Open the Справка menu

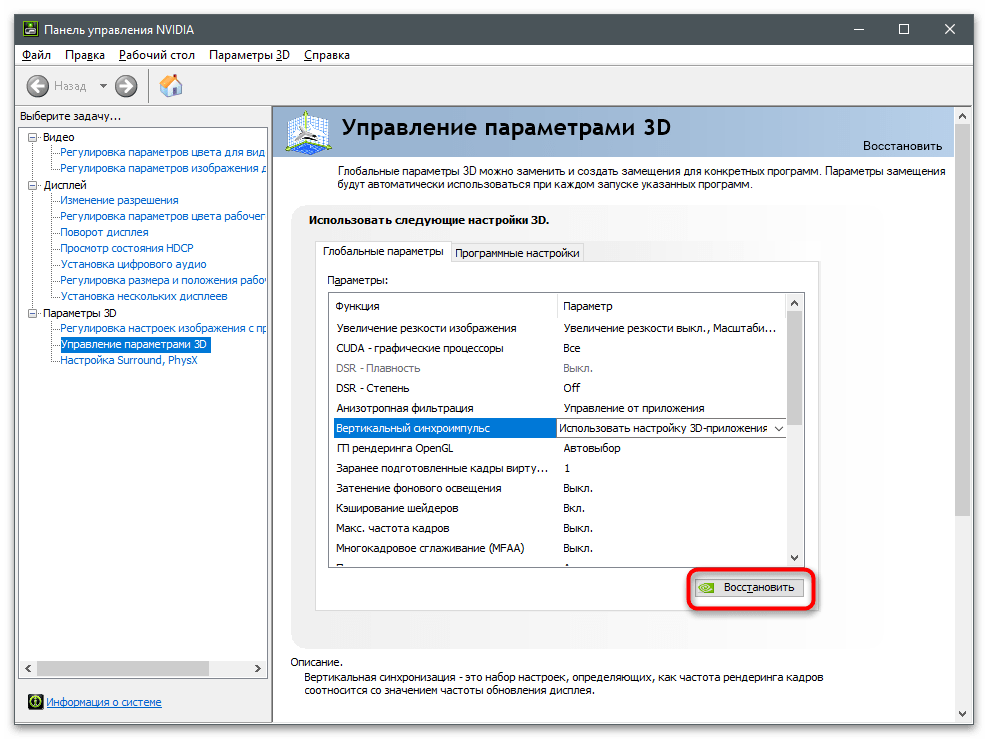tap(326, 55)
